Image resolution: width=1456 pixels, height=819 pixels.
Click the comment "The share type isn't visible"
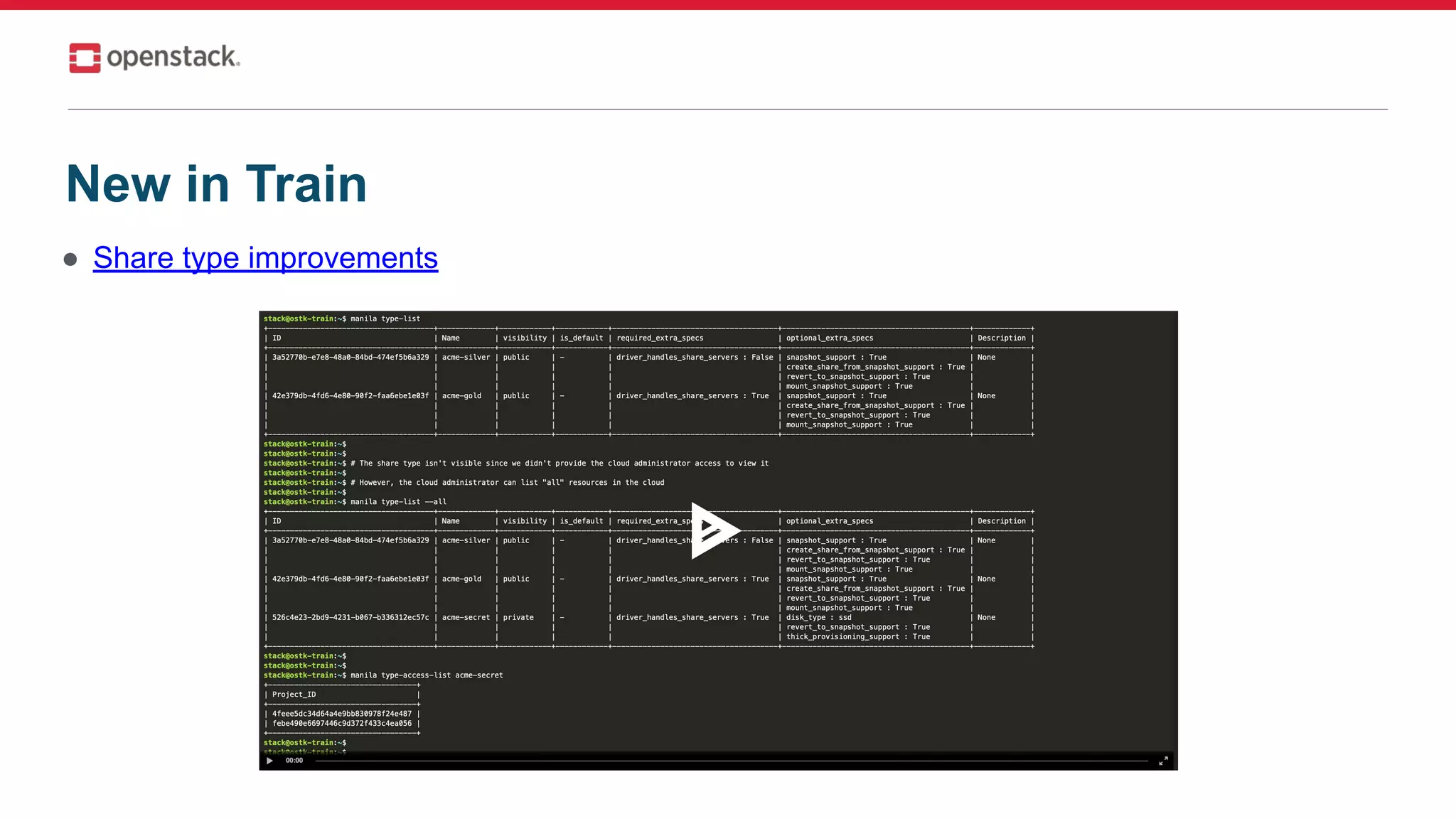pos(560,464)
